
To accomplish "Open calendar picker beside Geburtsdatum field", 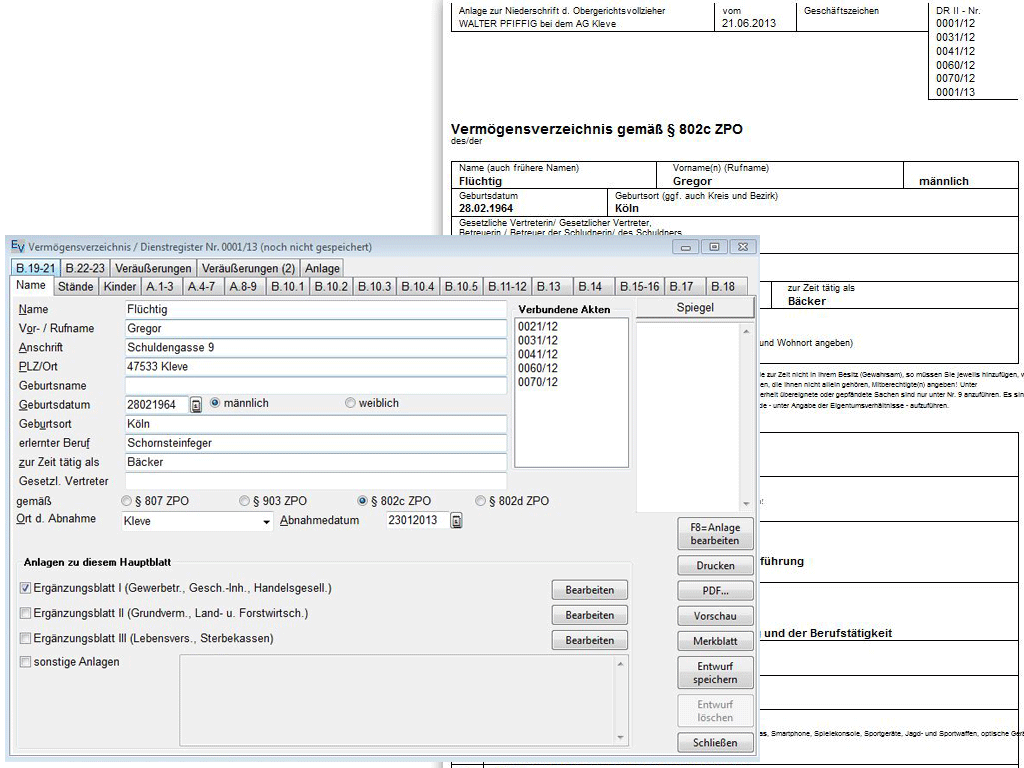I will click(196, 405).
